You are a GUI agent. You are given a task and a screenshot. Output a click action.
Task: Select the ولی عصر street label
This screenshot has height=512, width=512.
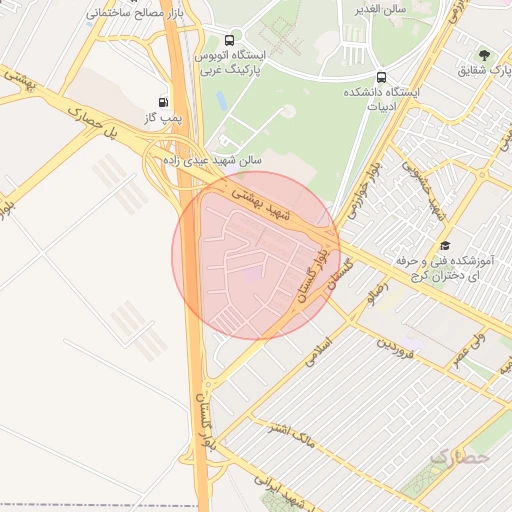(x=469, y=351)
